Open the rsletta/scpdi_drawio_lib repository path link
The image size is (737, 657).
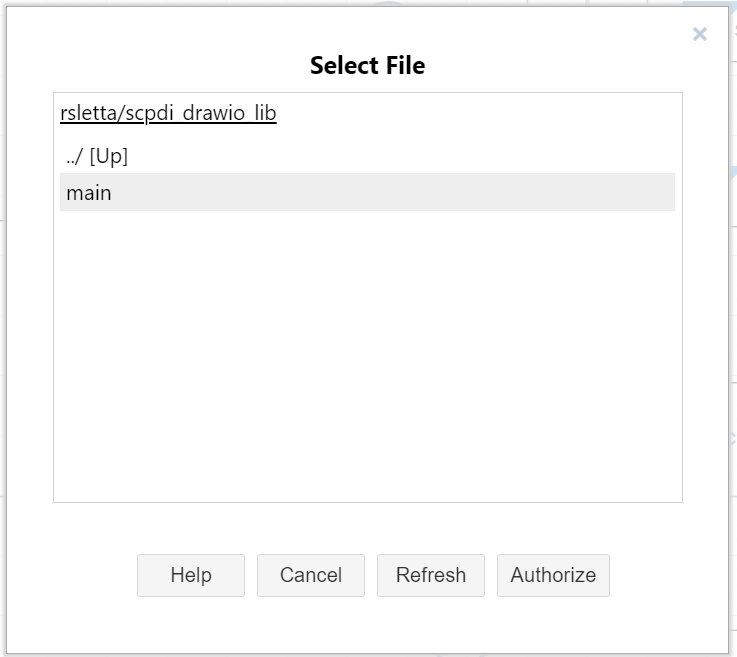pyautogui.click(x=168, y=113)
